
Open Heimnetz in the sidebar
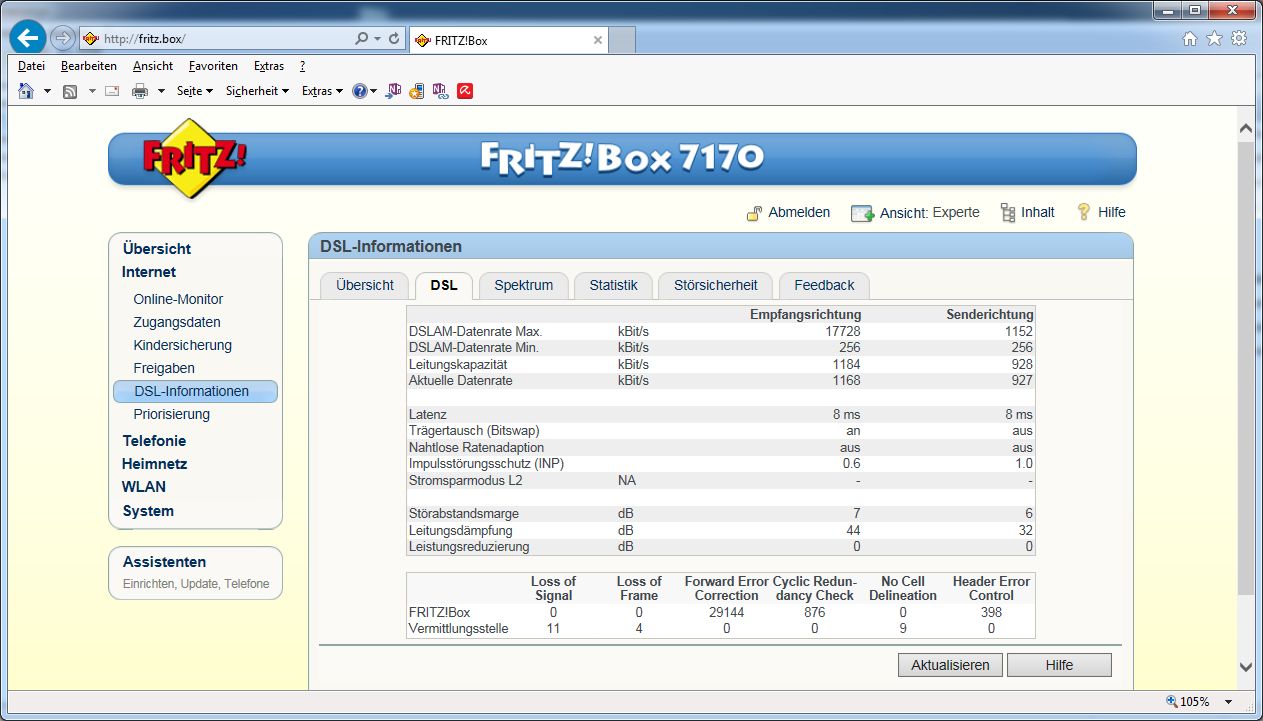[155, 464]
